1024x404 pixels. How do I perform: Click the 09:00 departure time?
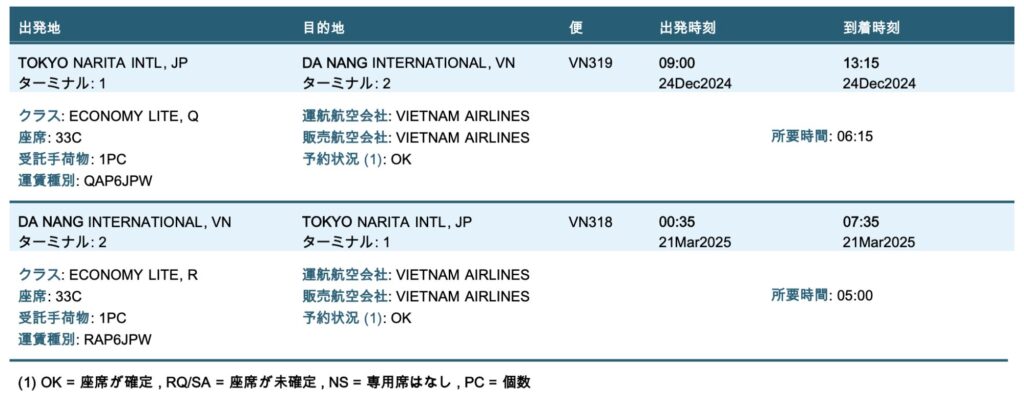[x=677, y=63]
